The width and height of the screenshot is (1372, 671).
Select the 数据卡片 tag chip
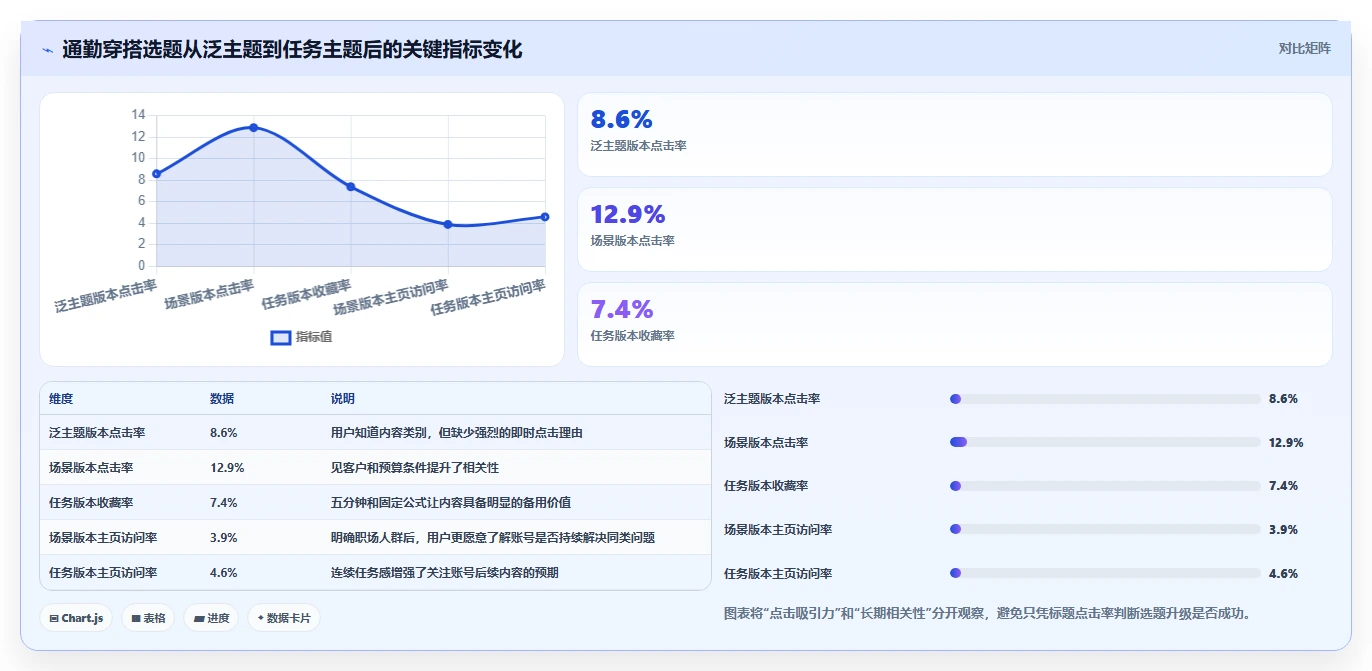pos(284,618)
